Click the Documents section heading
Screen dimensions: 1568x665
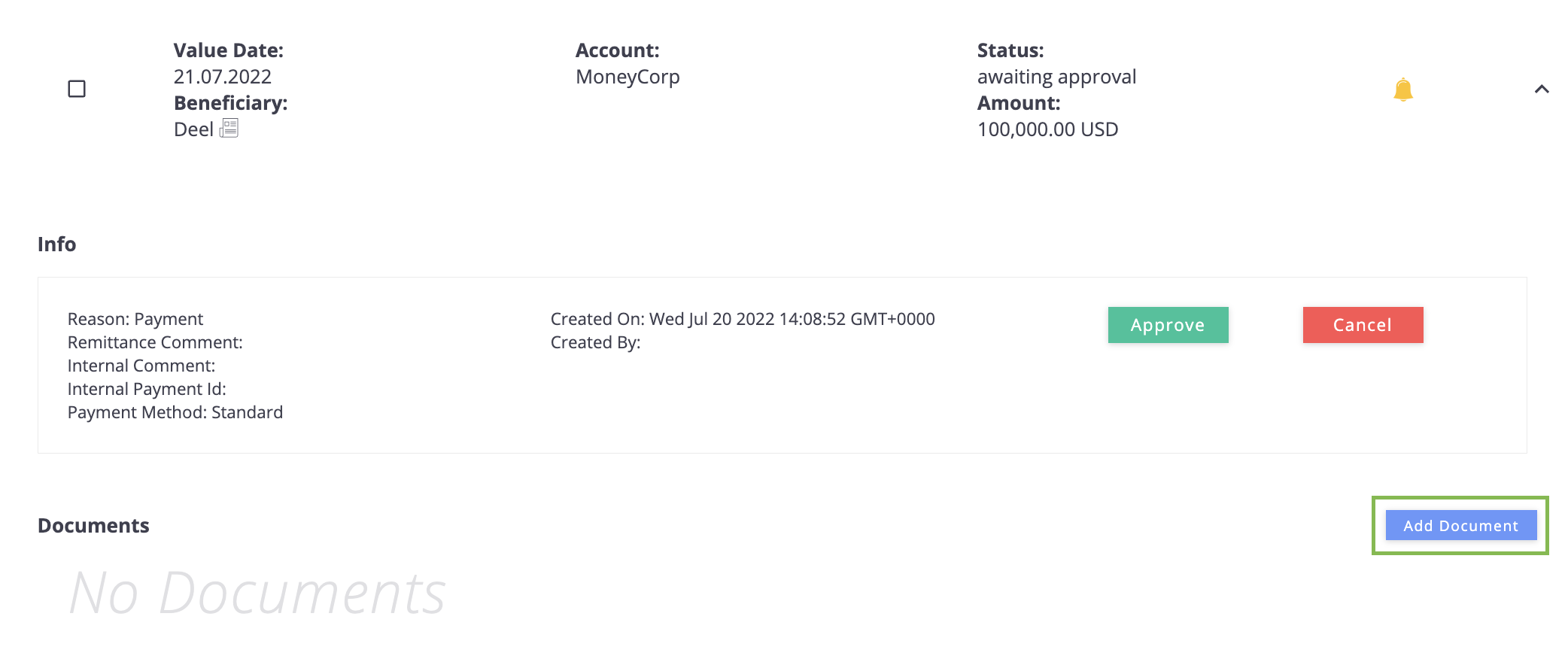[93, 525]
